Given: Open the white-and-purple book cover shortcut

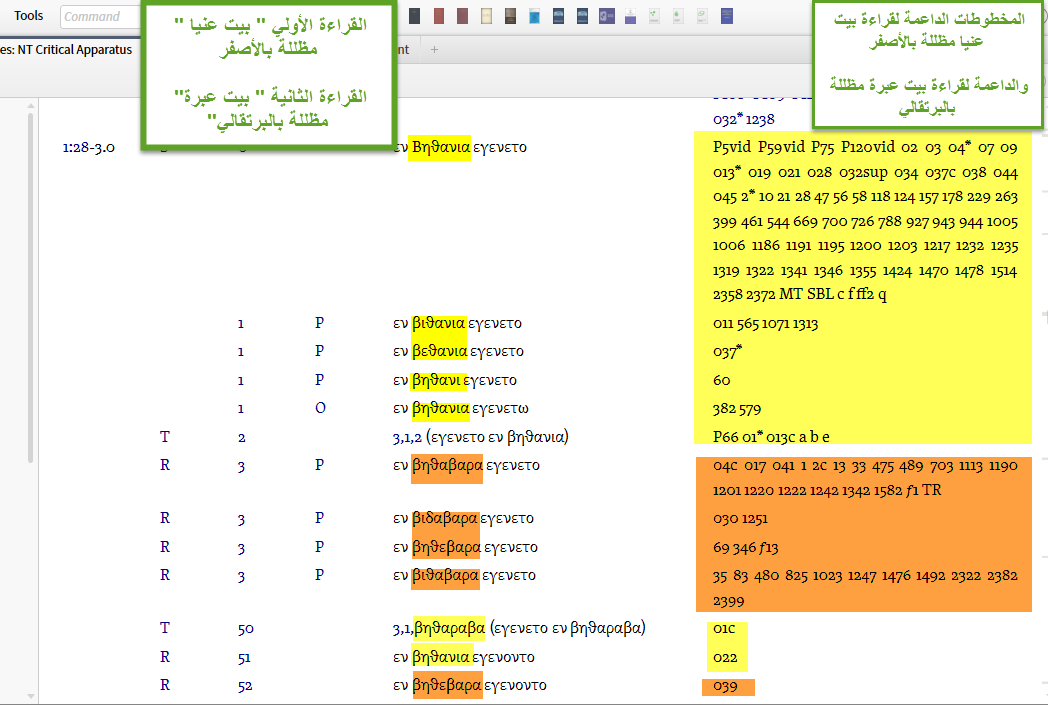Looking at the screenshot, I should [x=630, y=16].
